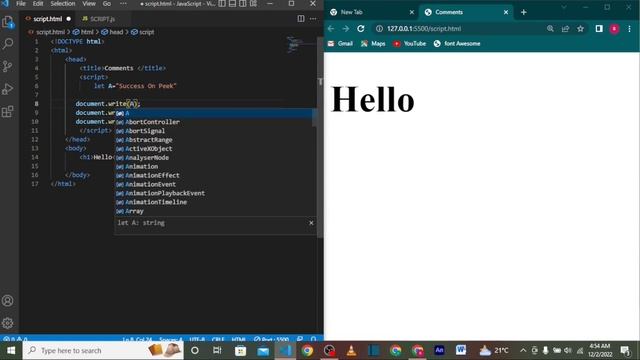The image size is (640, 360).
Task: Choose ActiveXObject from the suggestion list
Action: pos(213,149)
